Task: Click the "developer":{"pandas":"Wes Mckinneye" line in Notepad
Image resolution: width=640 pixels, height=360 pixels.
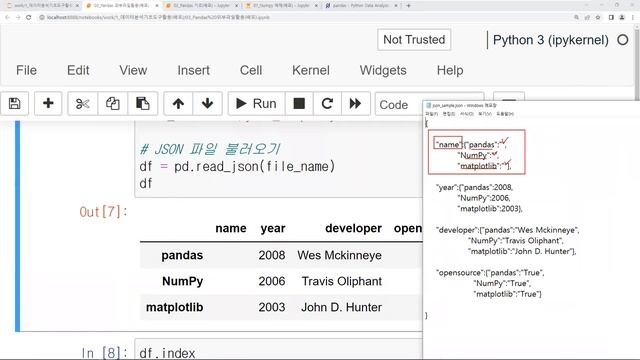Action: (x=507, y=230)
